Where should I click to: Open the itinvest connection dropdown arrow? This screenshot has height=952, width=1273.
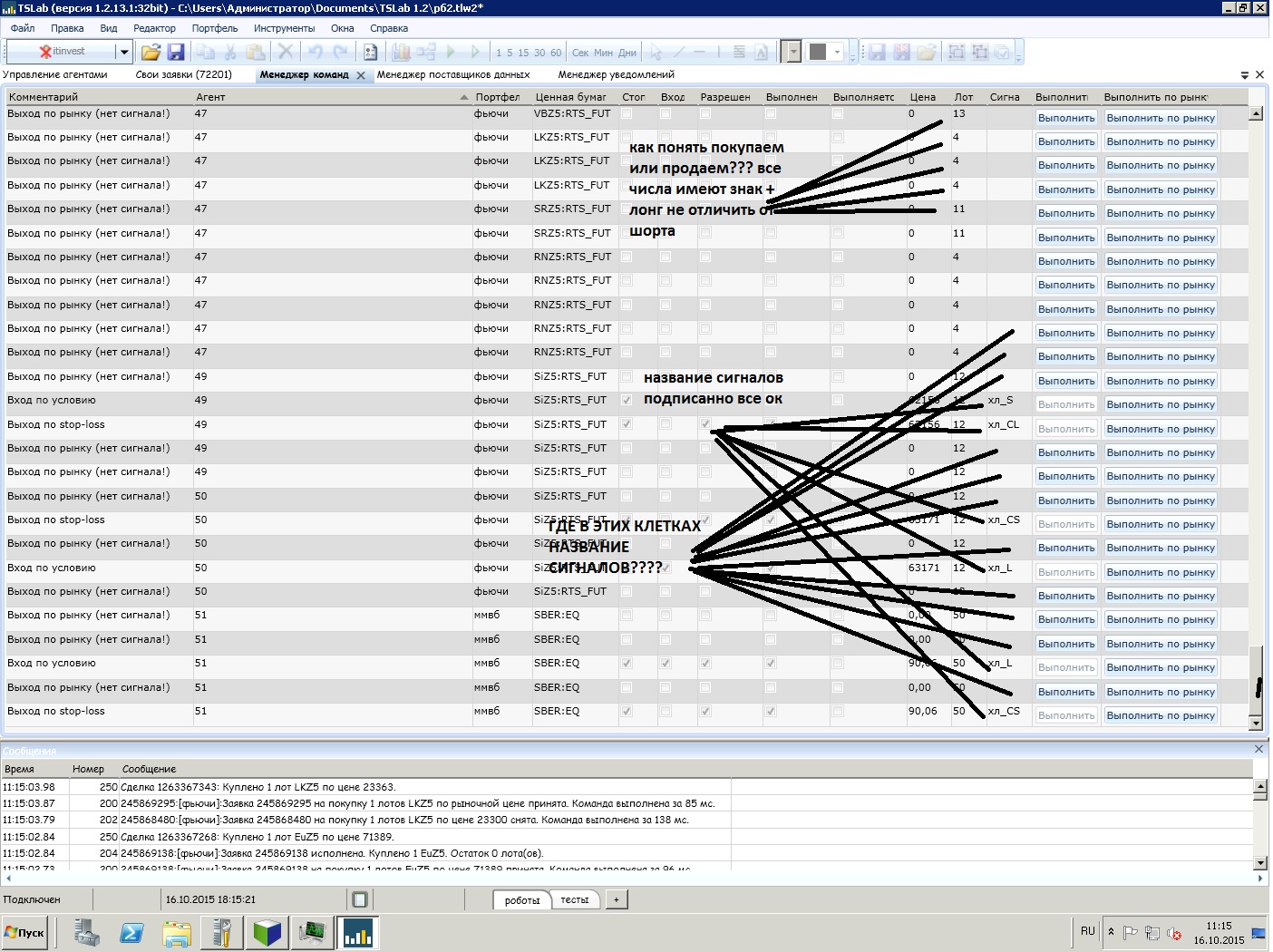[x=124, y=52]
